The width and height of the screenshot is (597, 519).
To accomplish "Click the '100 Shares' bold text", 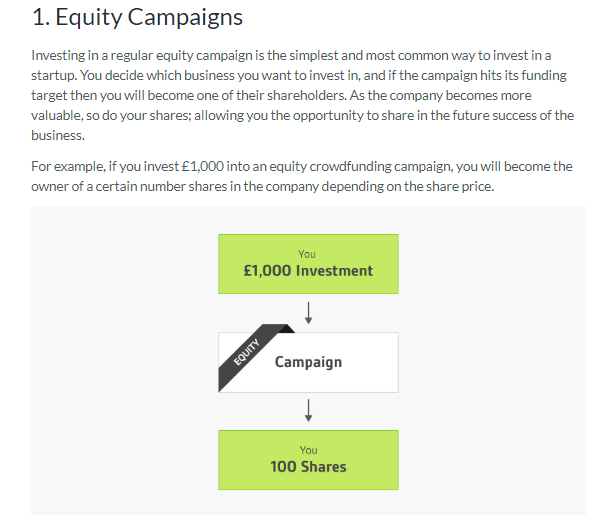I will tap(308, 467).
